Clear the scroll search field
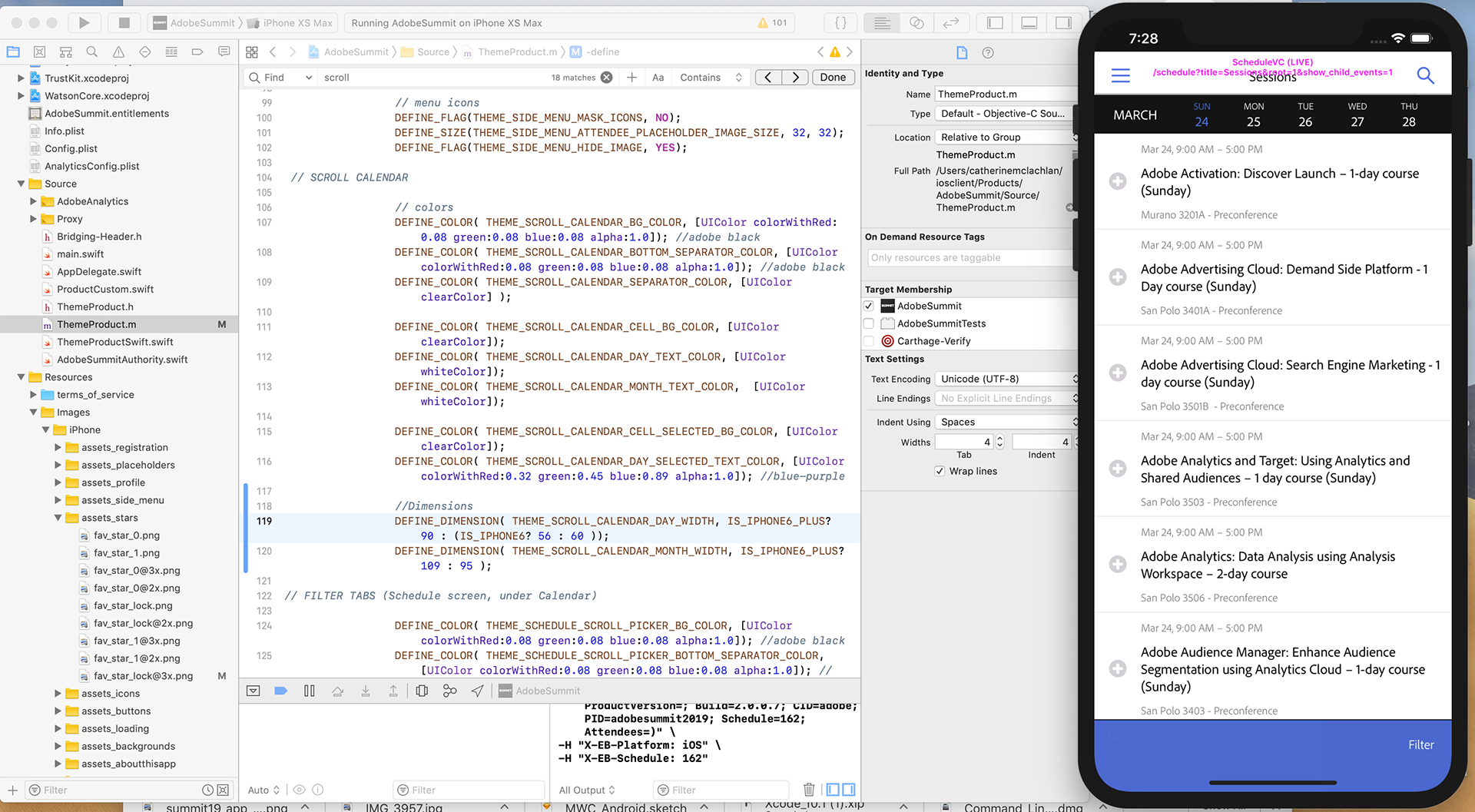Viewport: 1475px width, 812px height. (607, 78)
